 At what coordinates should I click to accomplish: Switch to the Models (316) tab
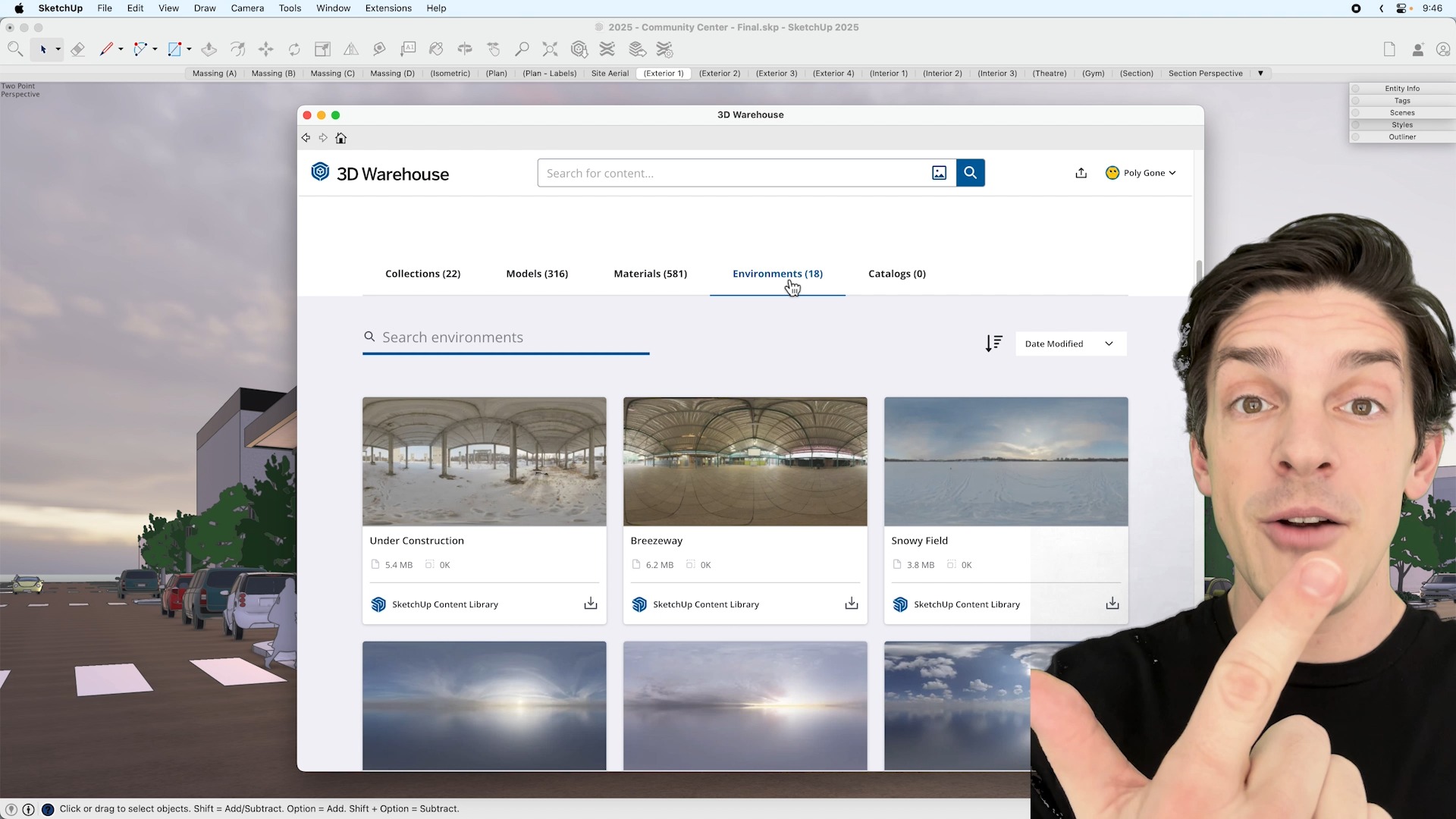[x=537, y=274]
